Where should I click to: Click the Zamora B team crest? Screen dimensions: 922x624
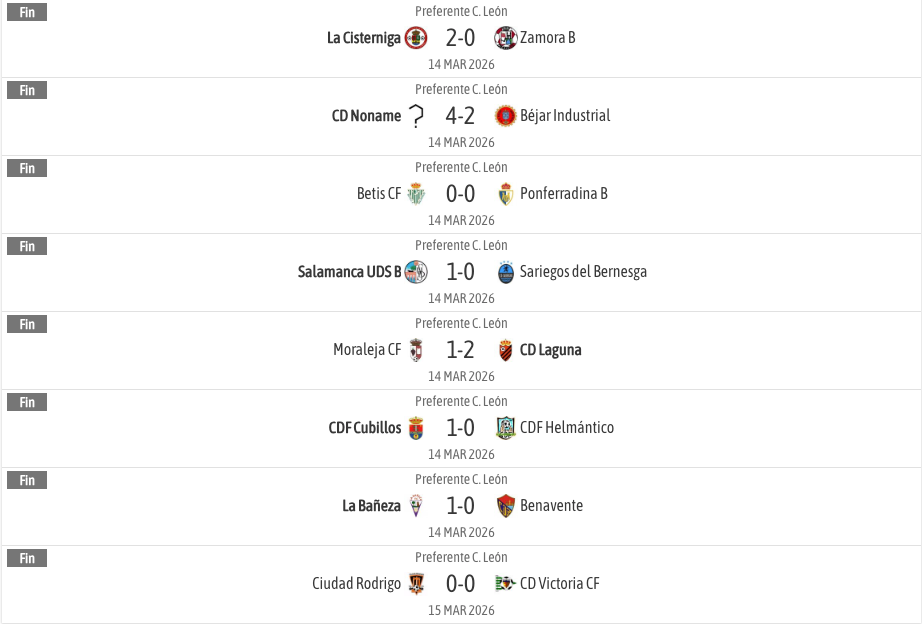point(505,38)
